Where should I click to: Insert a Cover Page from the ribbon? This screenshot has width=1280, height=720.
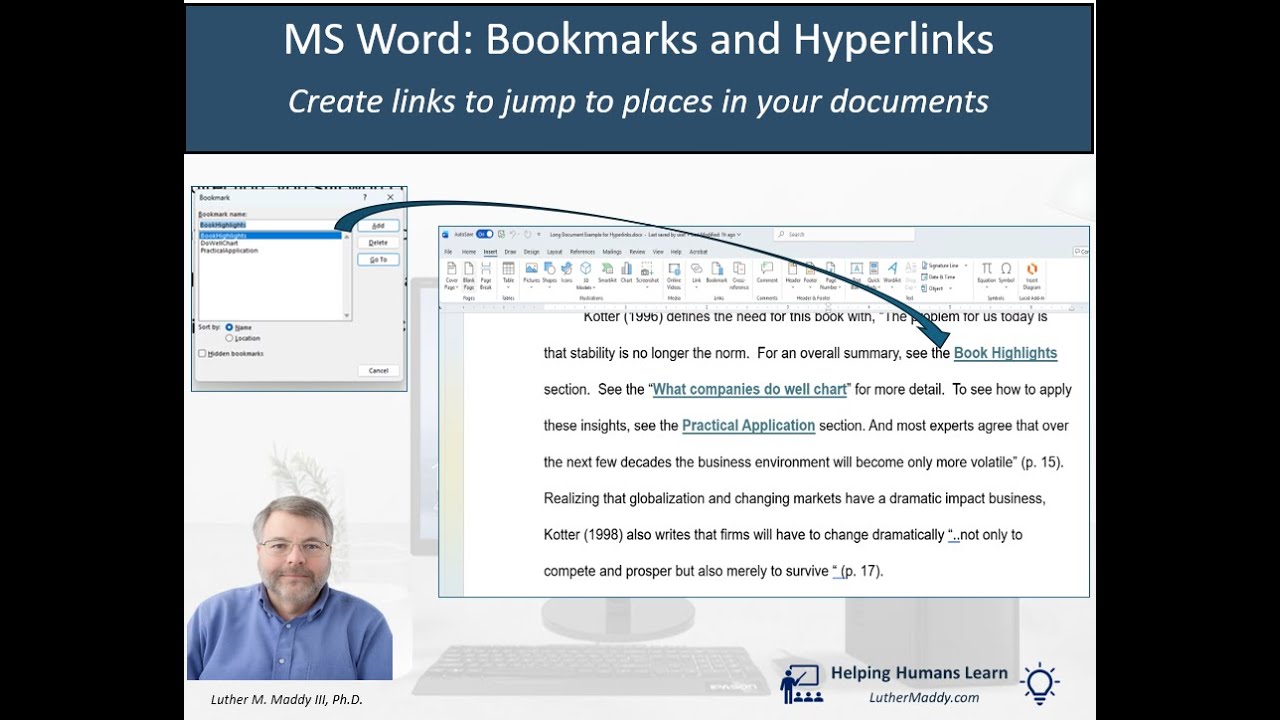[452, 274]
